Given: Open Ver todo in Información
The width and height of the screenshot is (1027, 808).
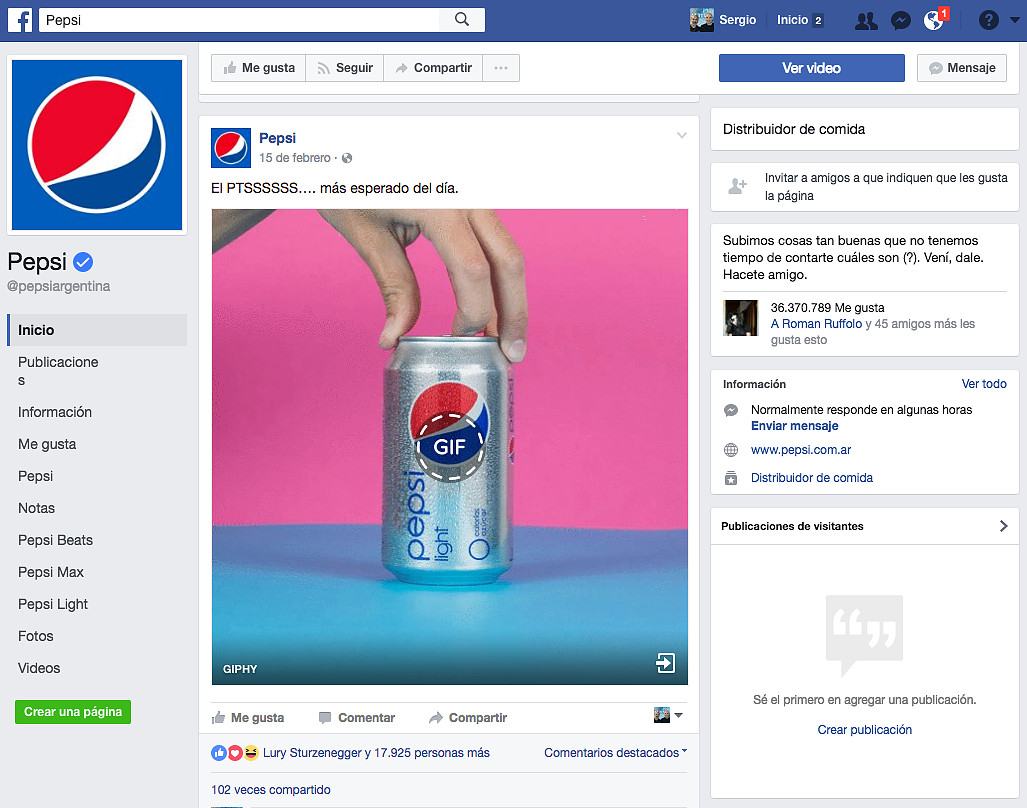Looking at the screenshot, I should point(984,384).
